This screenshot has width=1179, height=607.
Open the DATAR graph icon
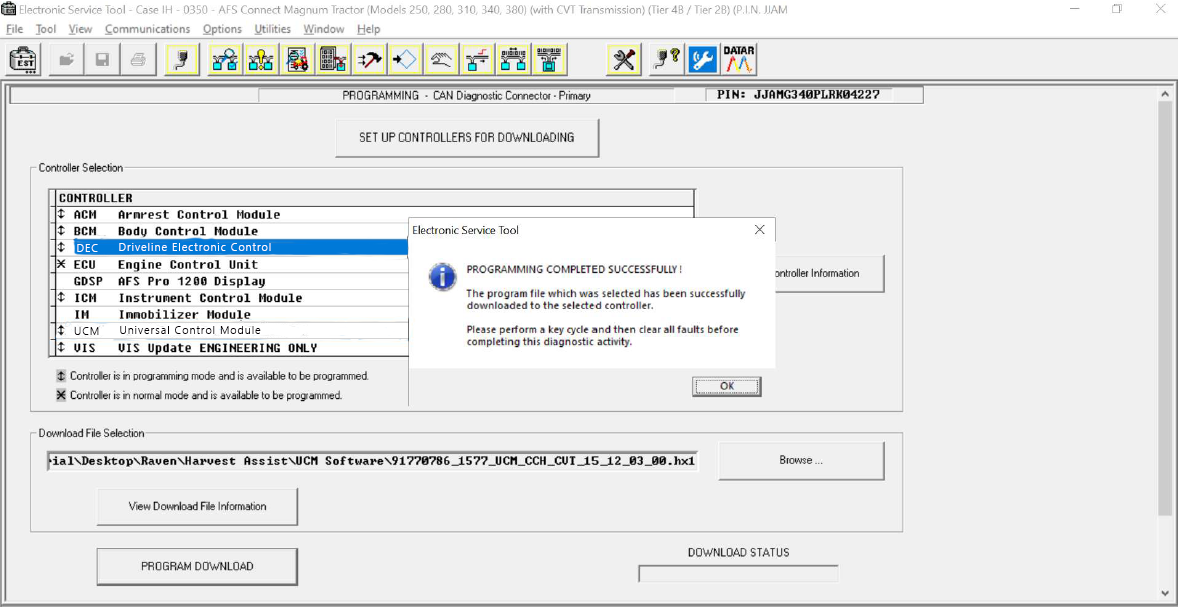pyautogui.click(x=738, y=59)
